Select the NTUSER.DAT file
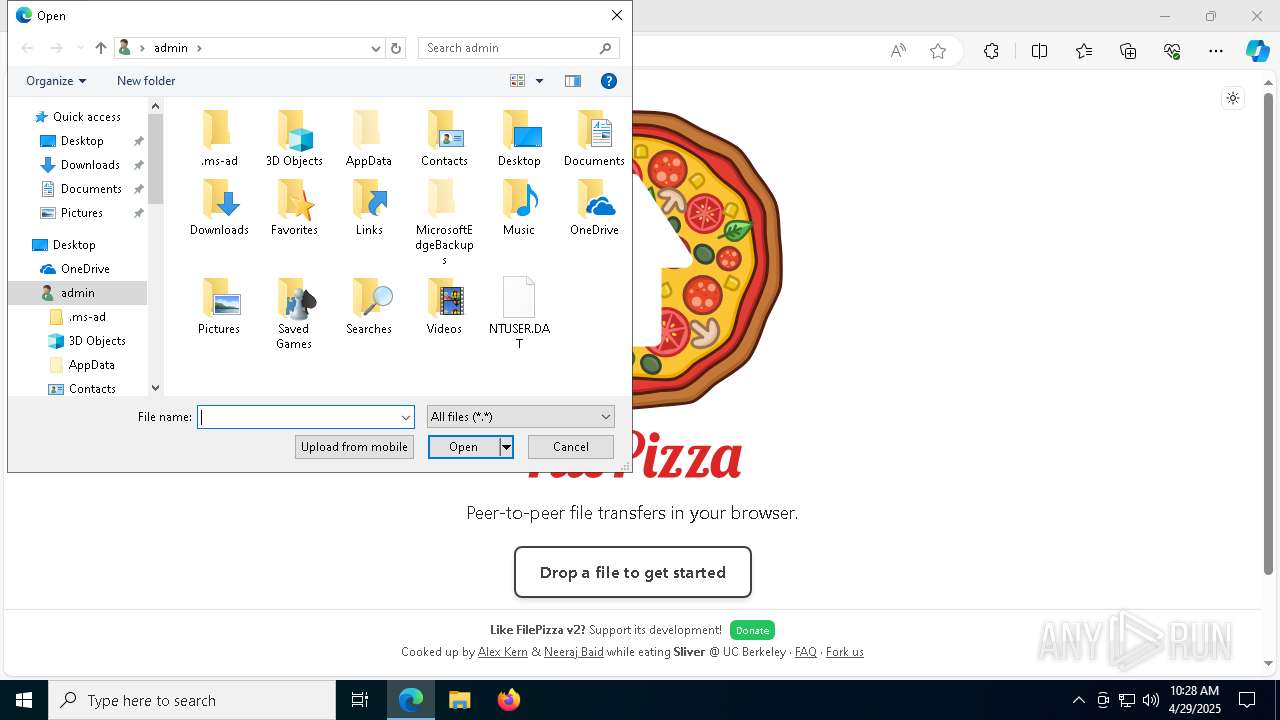This screenshot has height=720, width=1280. [x=519, y=314]
